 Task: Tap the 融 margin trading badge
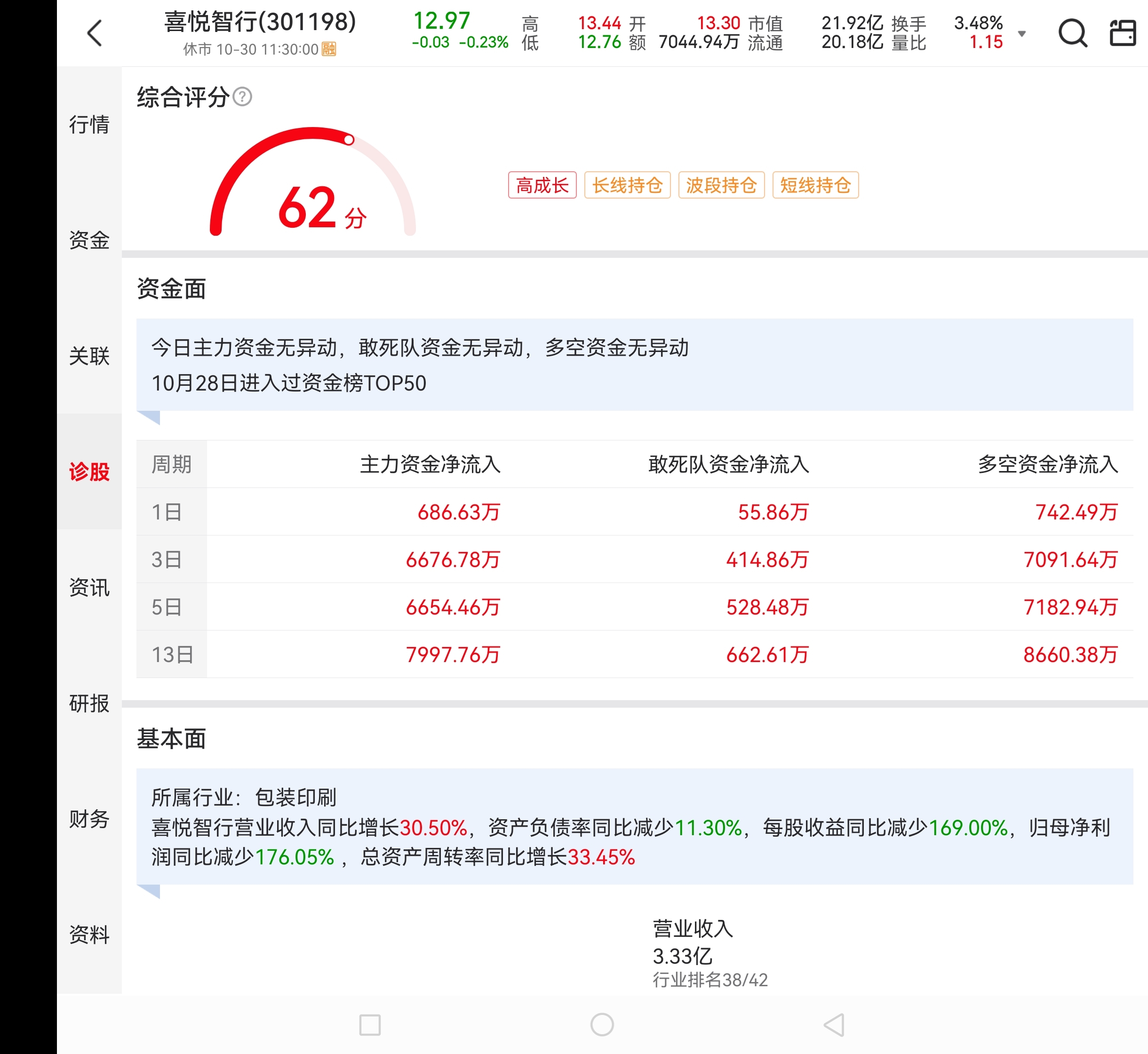pyautogui.click(x=329, y=49)
